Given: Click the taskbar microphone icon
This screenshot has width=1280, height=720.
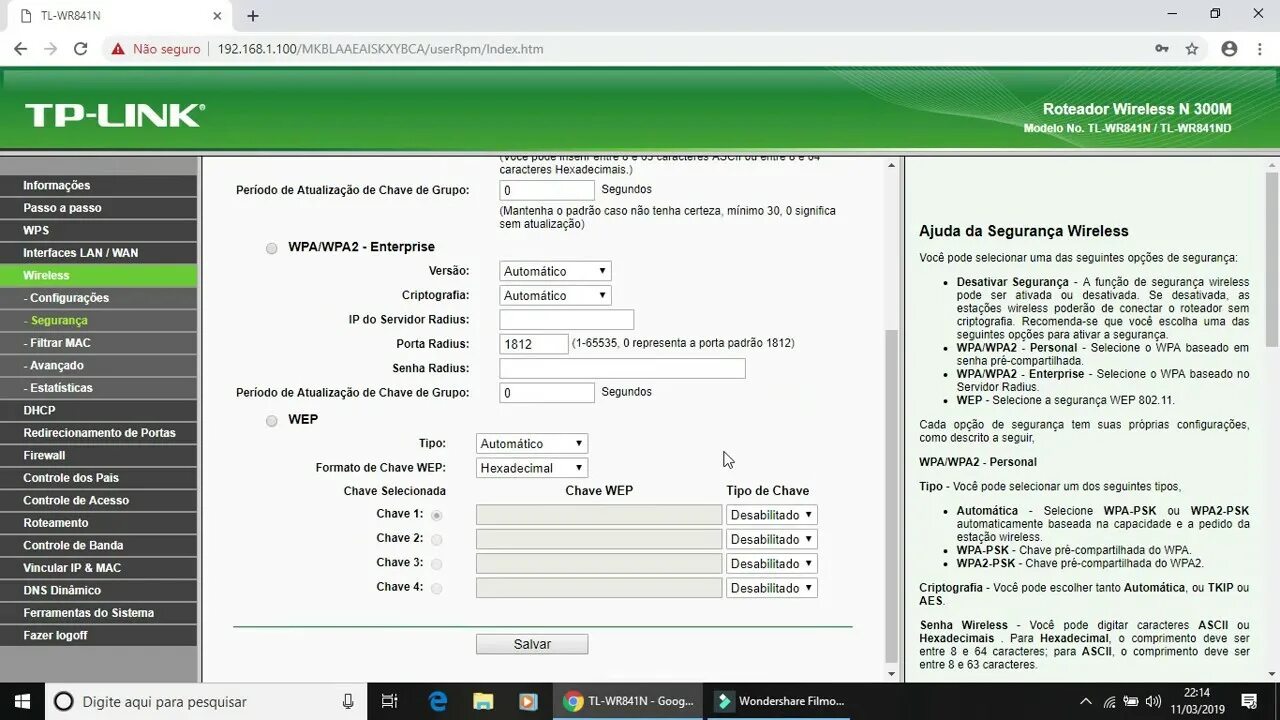Looking at the screenshot, I should click(x=348, y=702).
